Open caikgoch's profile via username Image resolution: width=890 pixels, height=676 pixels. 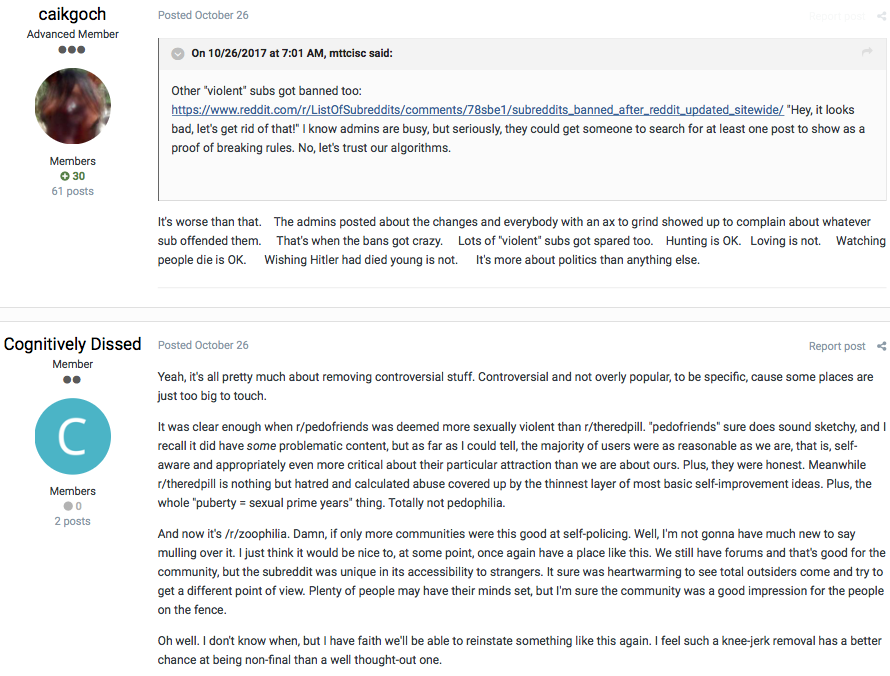click(x=72, y=14)
